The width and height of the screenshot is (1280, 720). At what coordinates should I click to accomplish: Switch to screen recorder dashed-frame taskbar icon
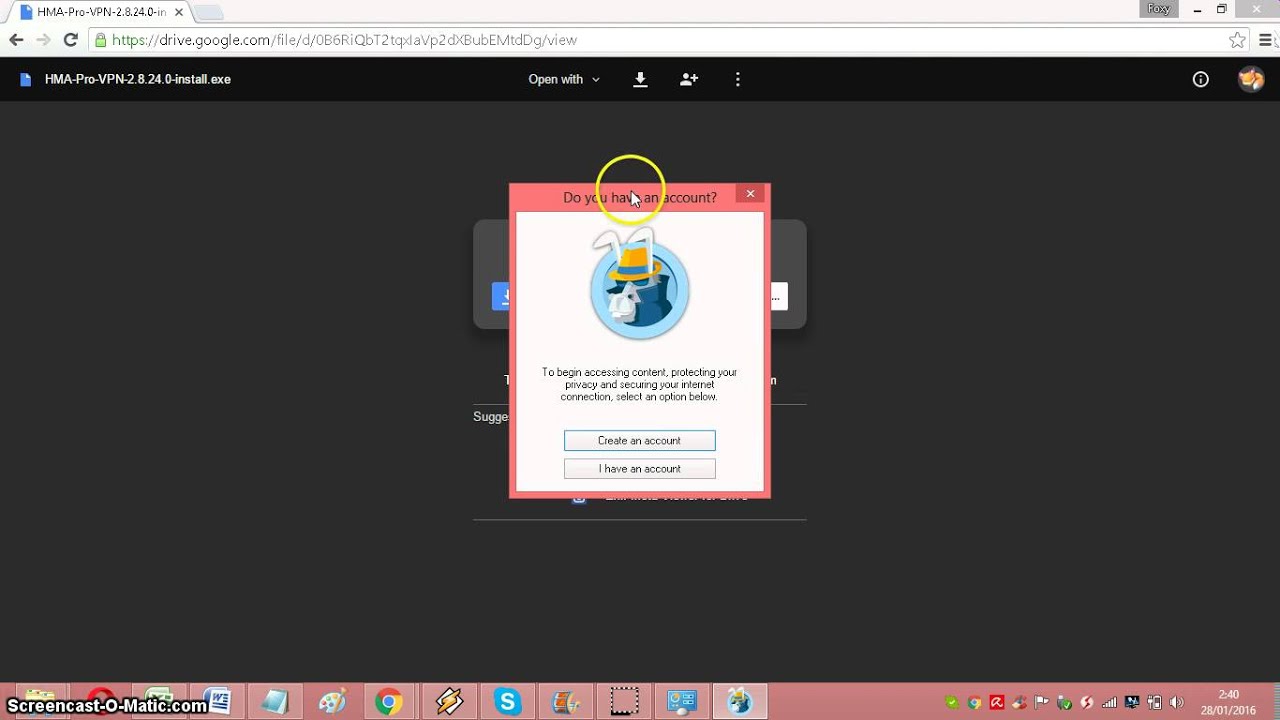click(x=624, y=702)
